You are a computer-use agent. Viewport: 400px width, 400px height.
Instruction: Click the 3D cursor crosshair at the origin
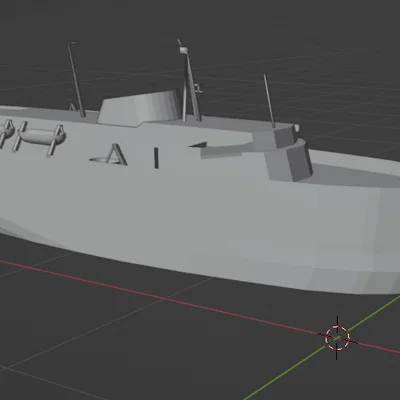pos(337,338)
